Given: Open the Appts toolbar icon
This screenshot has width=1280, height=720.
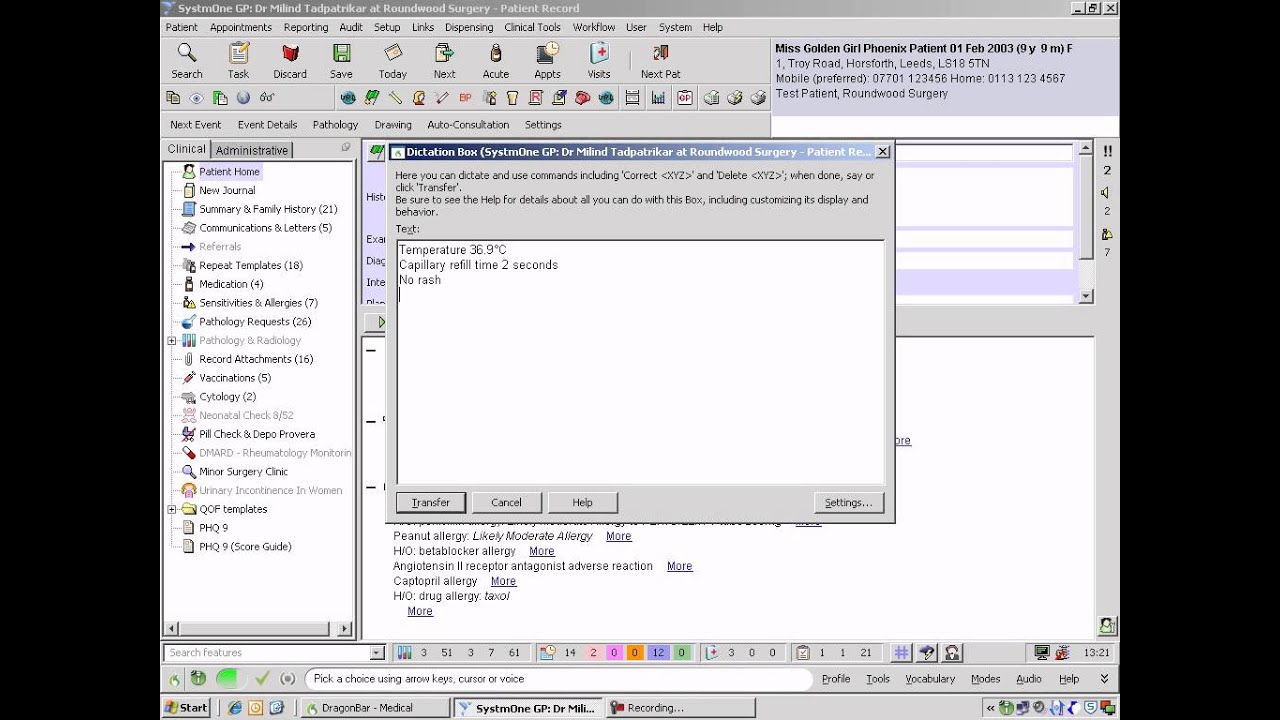Looking at the screenshot, I should point(548,61).
